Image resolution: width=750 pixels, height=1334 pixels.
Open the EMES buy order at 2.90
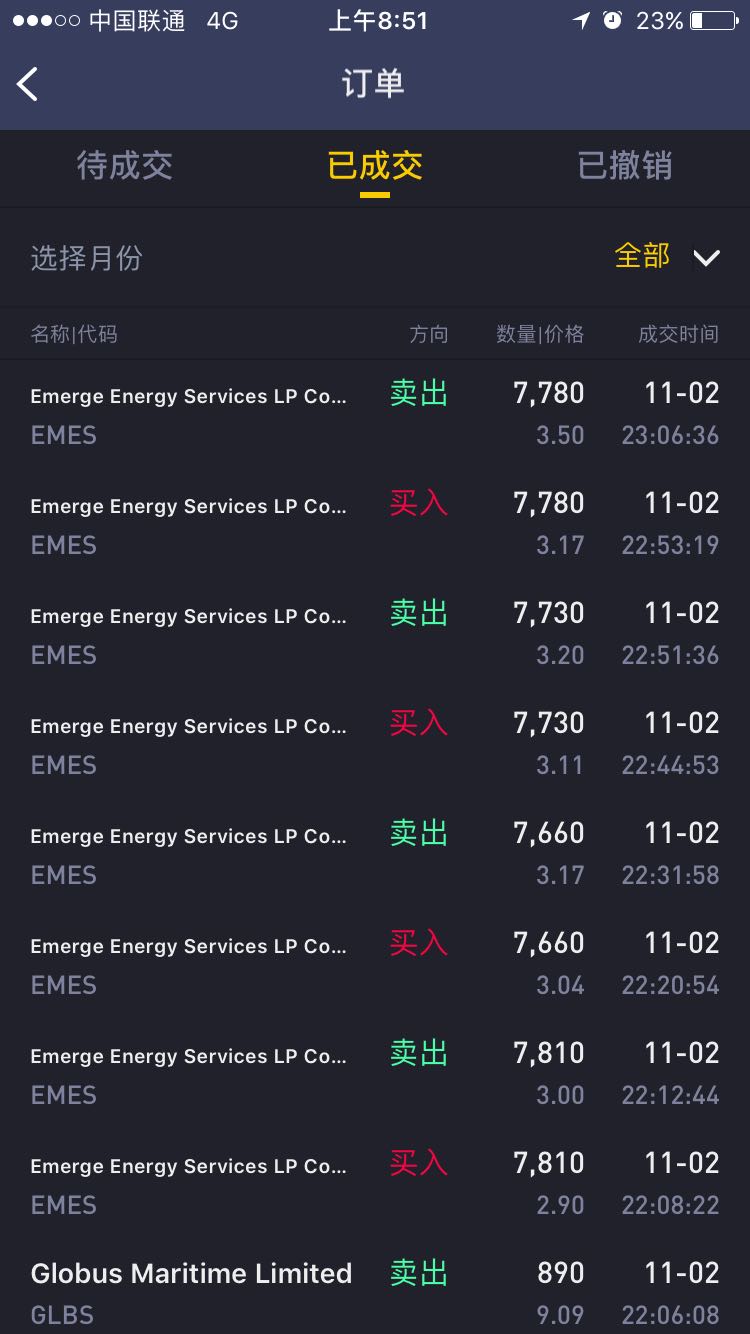click(x=375, y=1184)
